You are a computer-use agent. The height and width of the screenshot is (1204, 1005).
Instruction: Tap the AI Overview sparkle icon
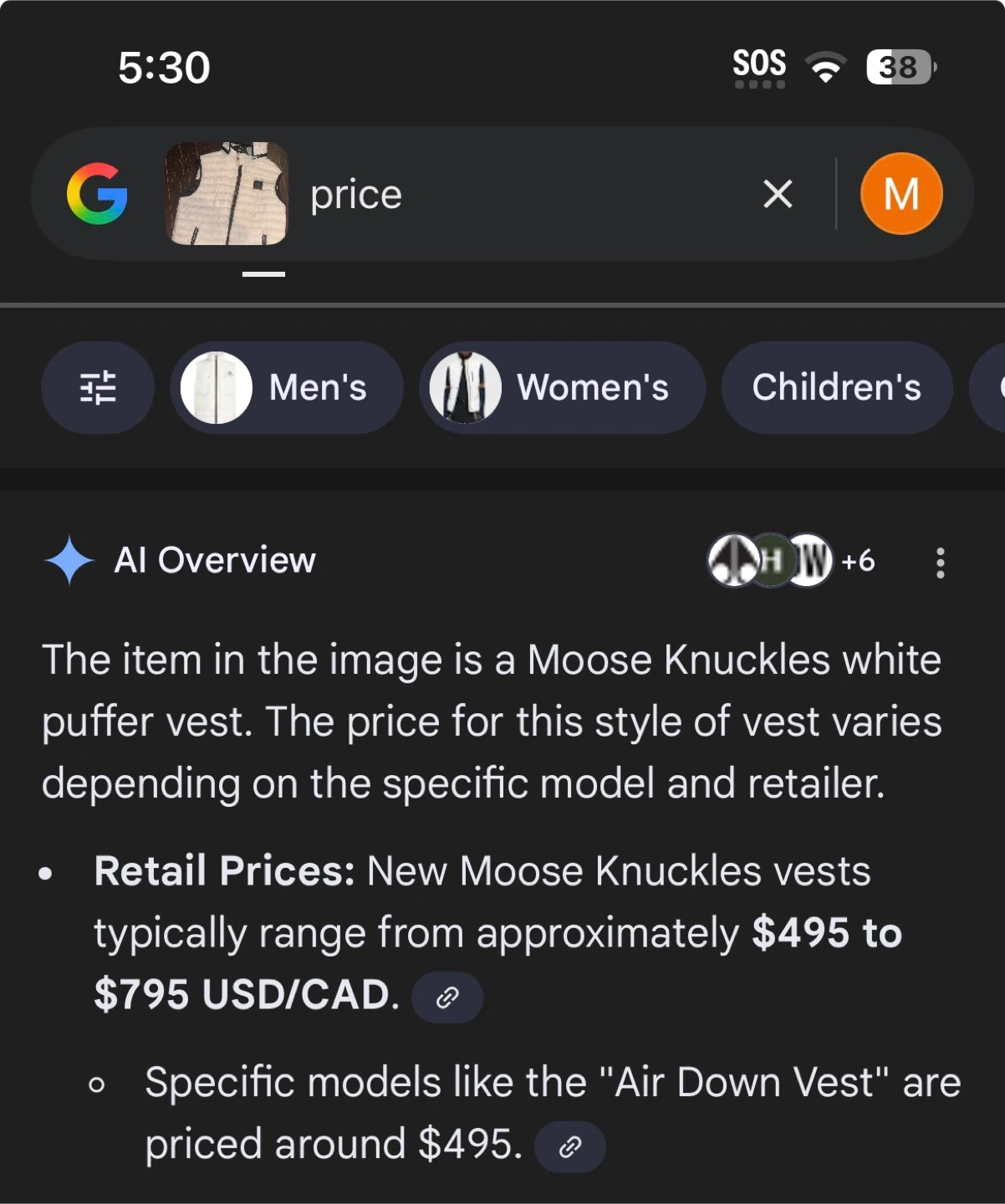tap(69, 560)
